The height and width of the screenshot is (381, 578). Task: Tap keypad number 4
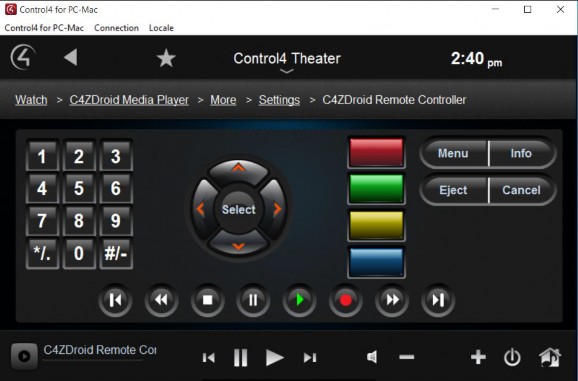pos(42,188)
